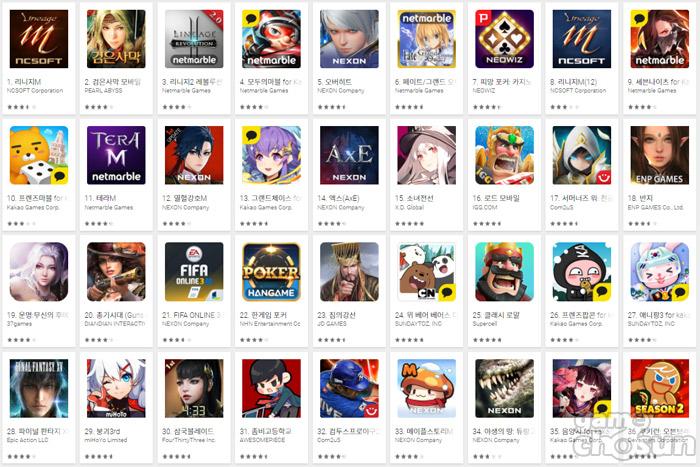
Task: Open the Neowiz Pmang Poker icon
Action: [x=504, y=39]
